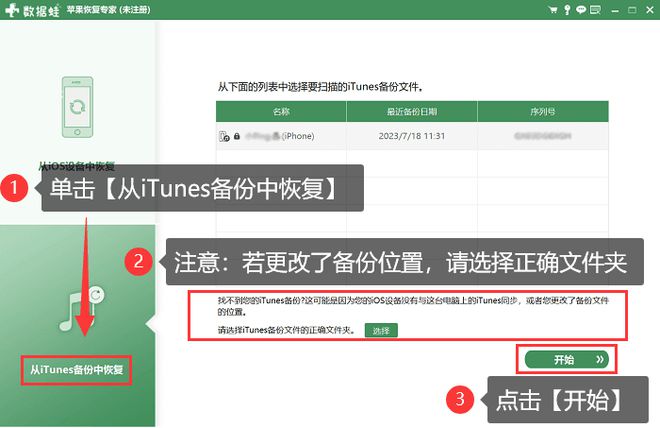Sort by 序列号 column header
This screenshot has width=660, height=428.
pyautogui.click(x=543, y=112)
